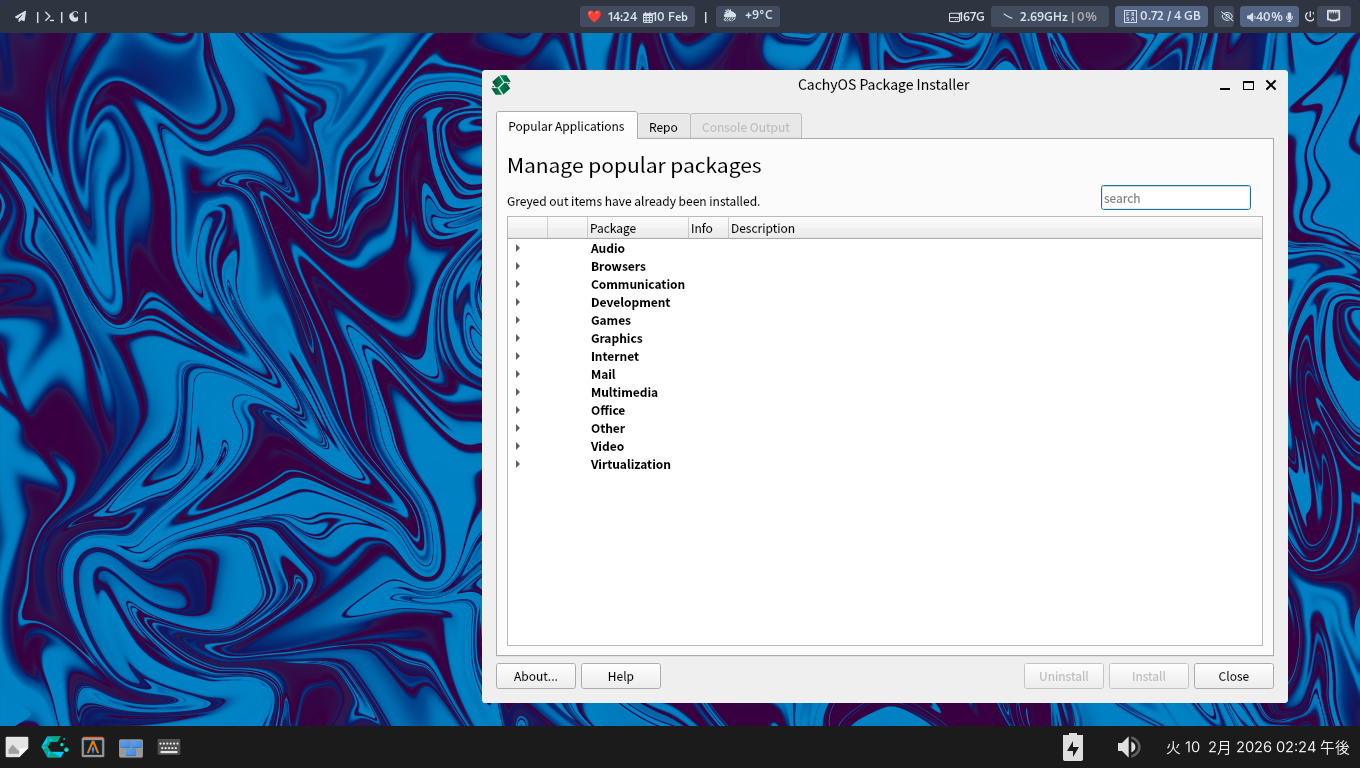This screenshot has height=768, width=1360.
Task: Expand the Multimedia category arrow
Action: click(x=517, y=392)
